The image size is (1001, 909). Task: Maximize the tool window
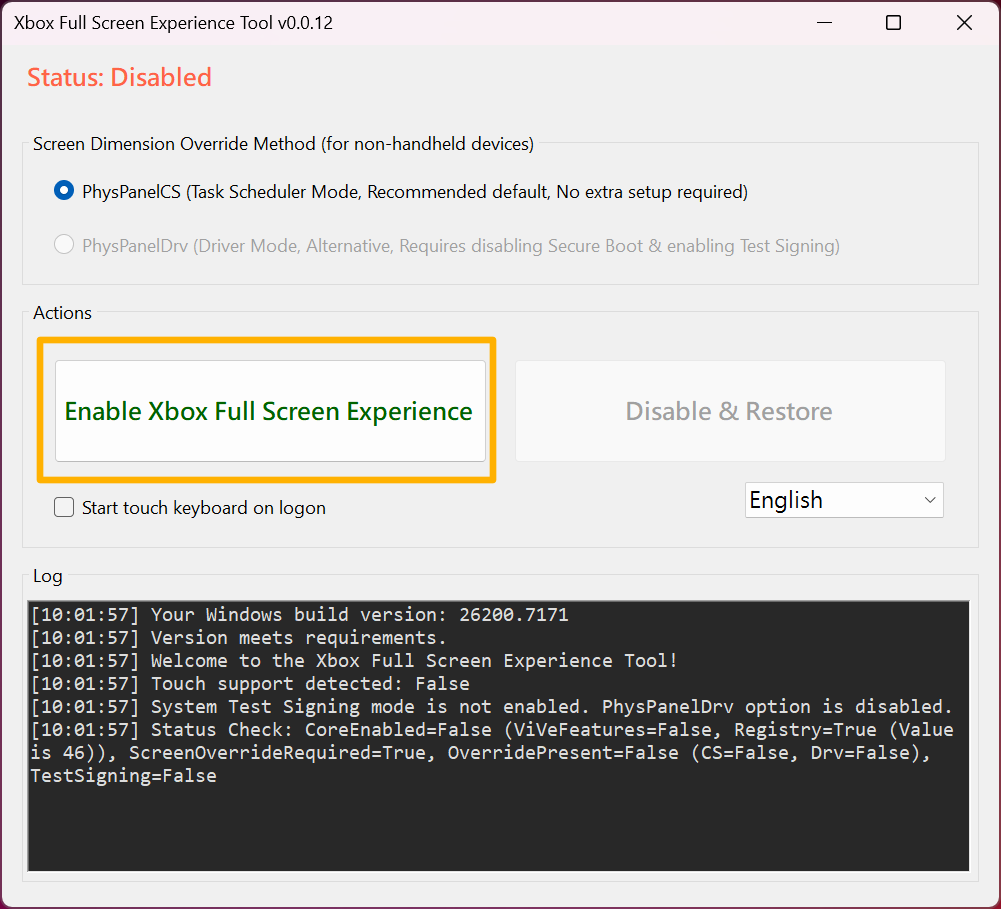[893, 23]
